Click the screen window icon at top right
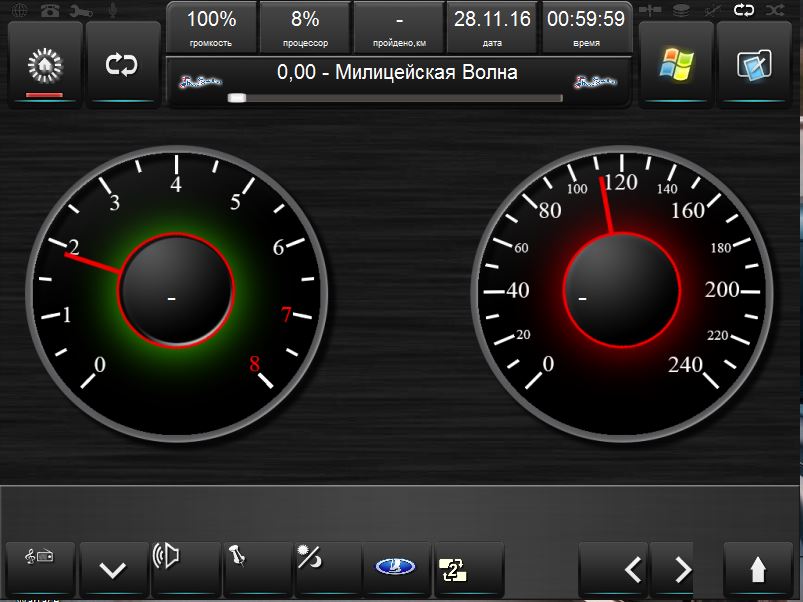803x602 pixels. pos(755,64)
